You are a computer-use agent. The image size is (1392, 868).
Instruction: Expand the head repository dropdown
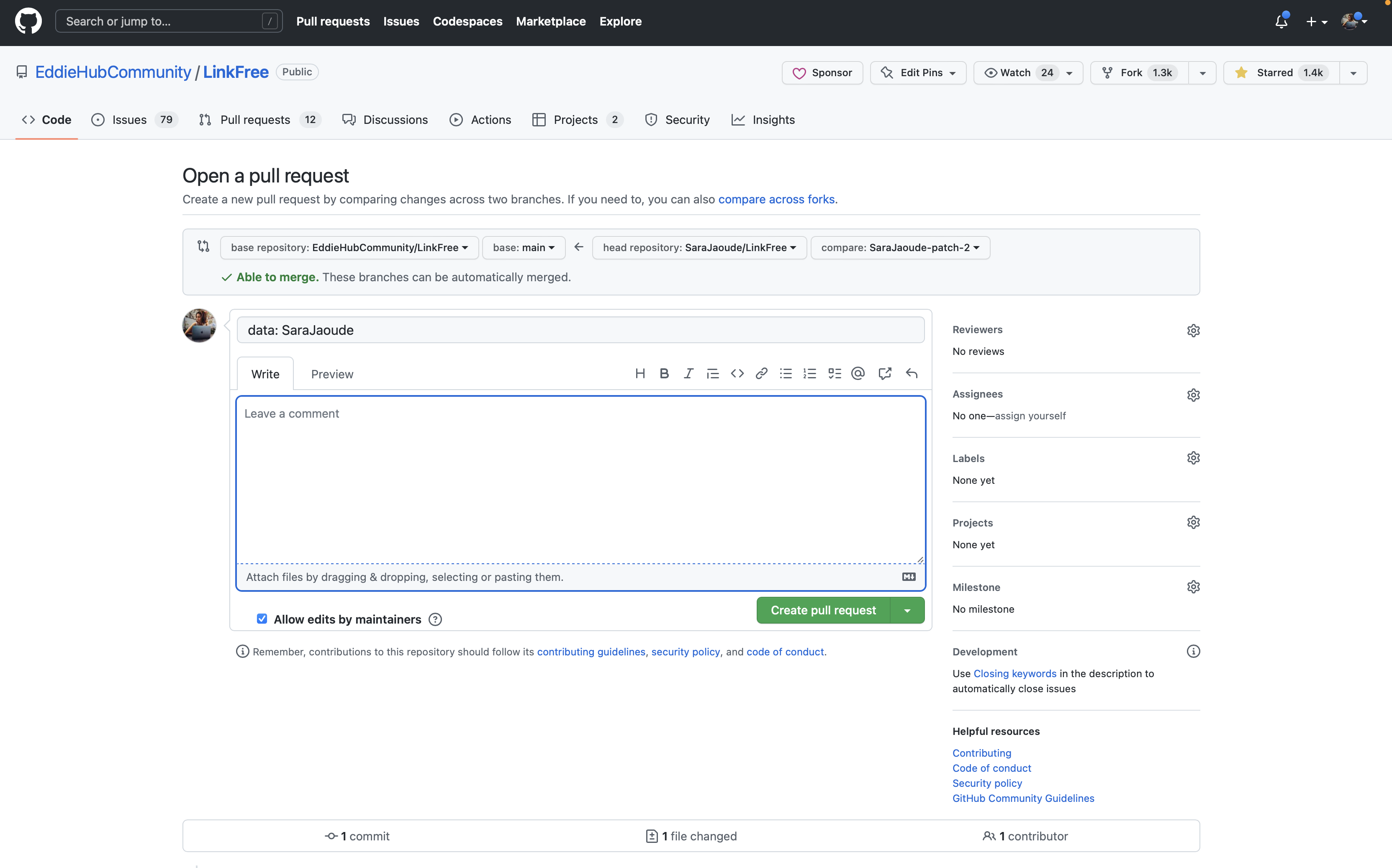pos(699,247)
